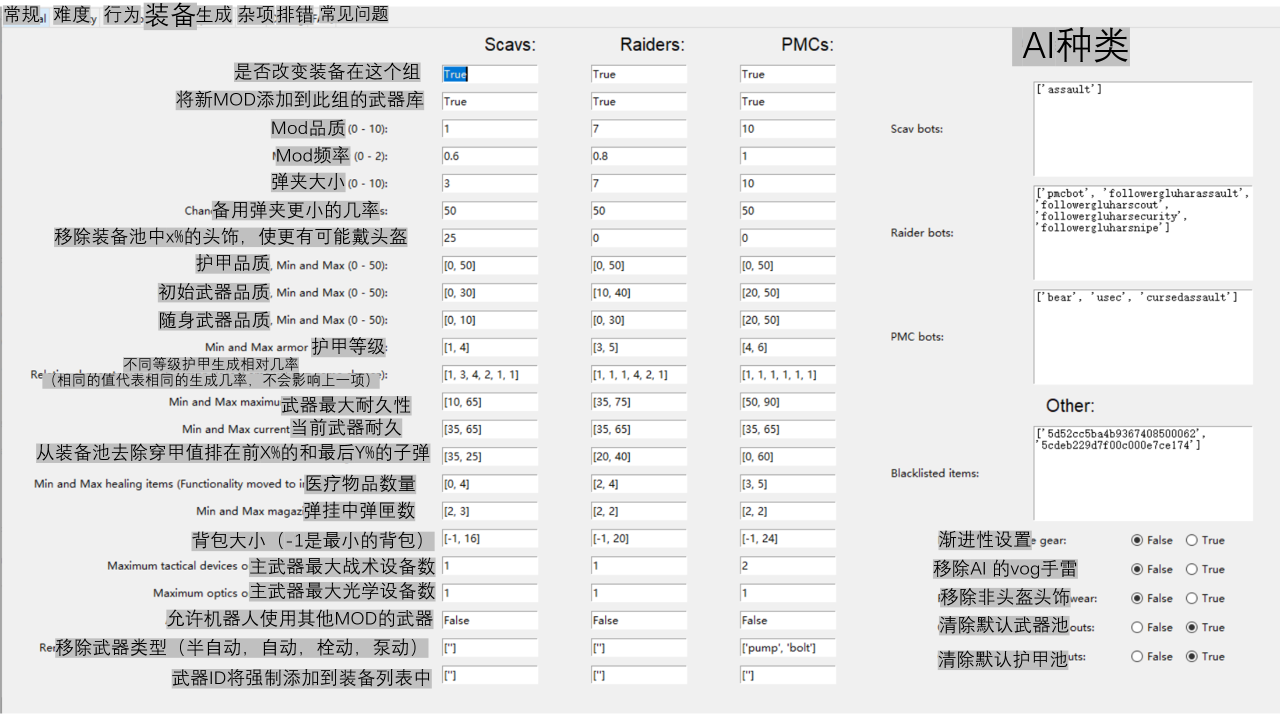This screenshot has height=720, width=1280.
Task: Click the Scavs 是否改变装备 field showing True
Action: [489, 73]
